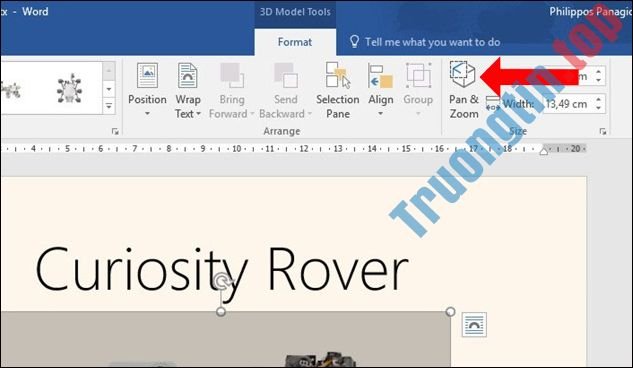Expand the Bring Forward dropdown arrow
The height and width of the screenshot is (368, 633).
(252, 114)
